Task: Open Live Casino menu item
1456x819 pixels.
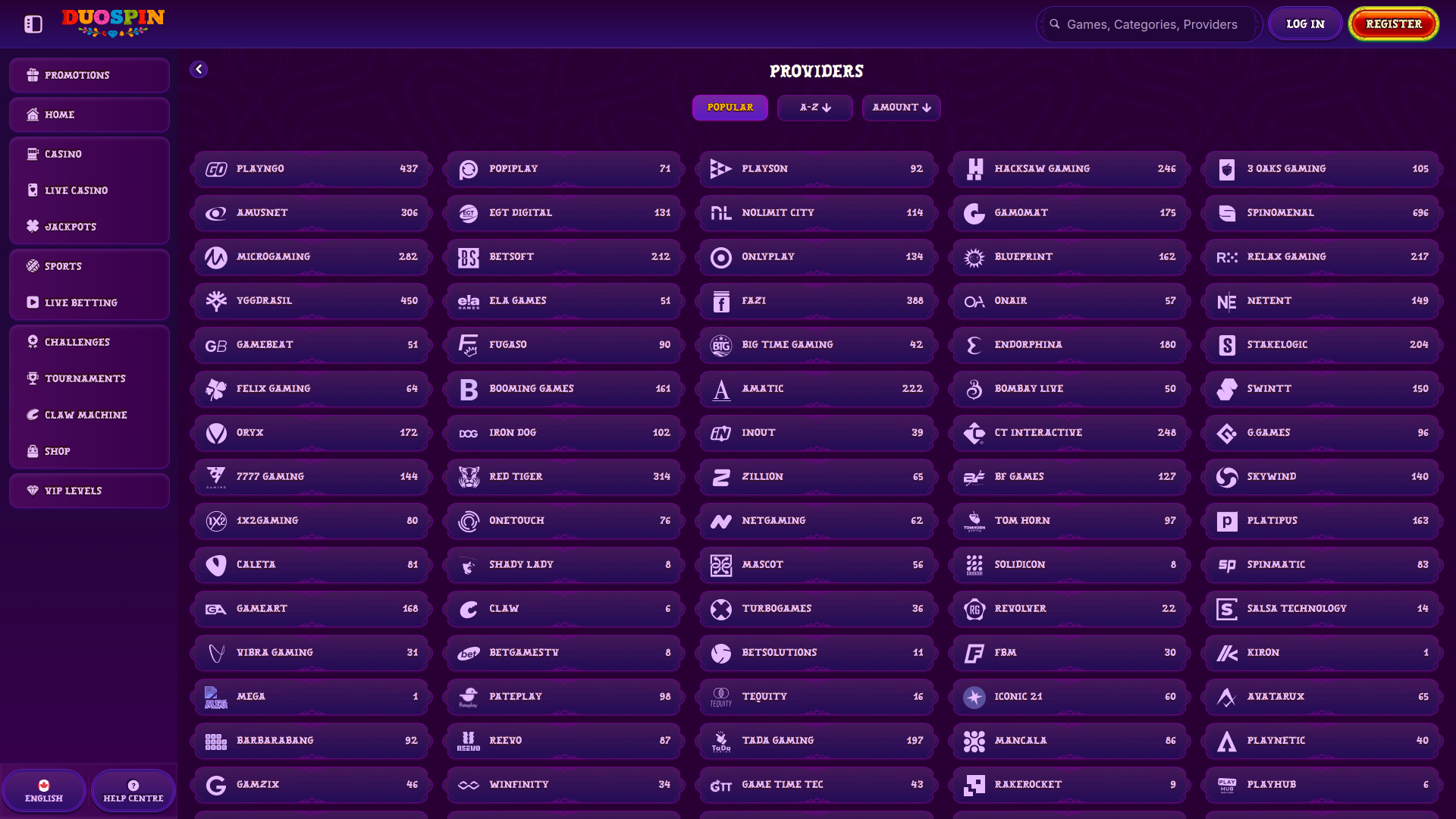Action: (76, 190)
